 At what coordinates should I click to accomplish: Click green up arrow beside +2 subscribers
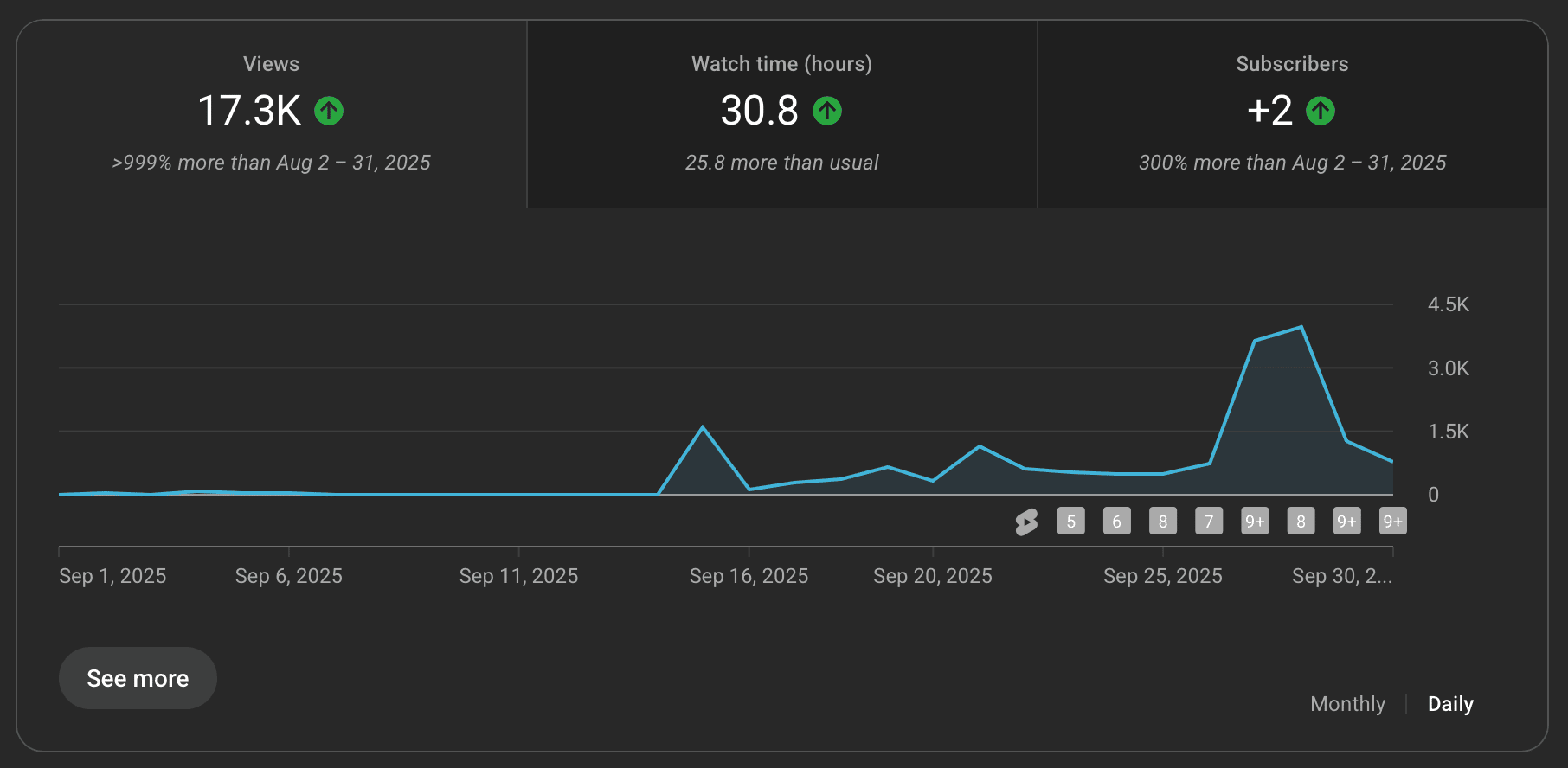(x=1320, y=111)
